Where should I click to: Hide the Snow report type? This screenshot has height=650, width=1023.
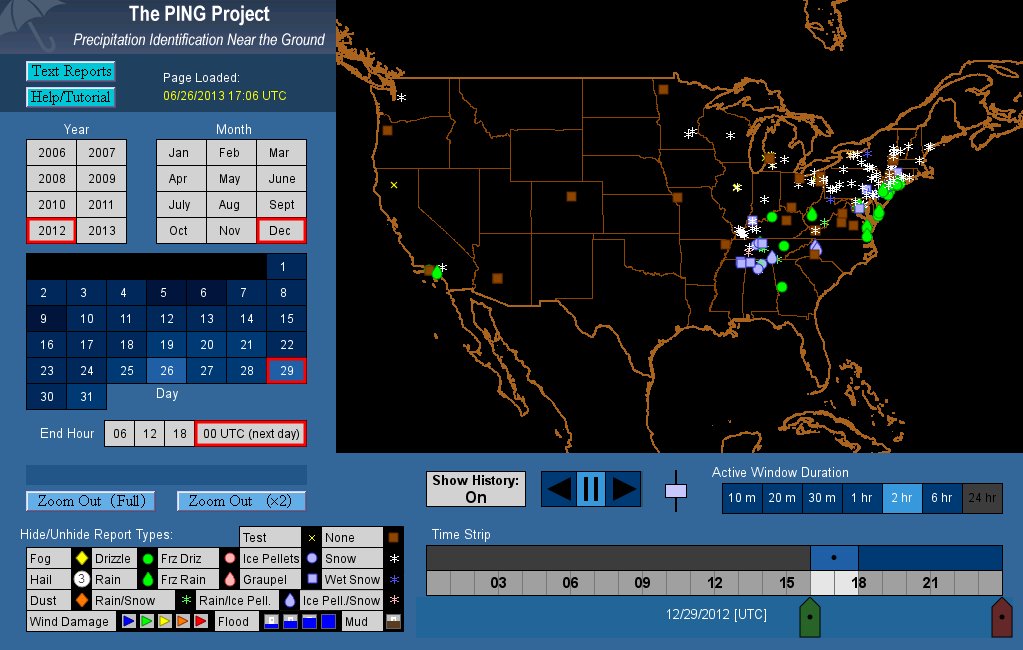click(340, 558)
